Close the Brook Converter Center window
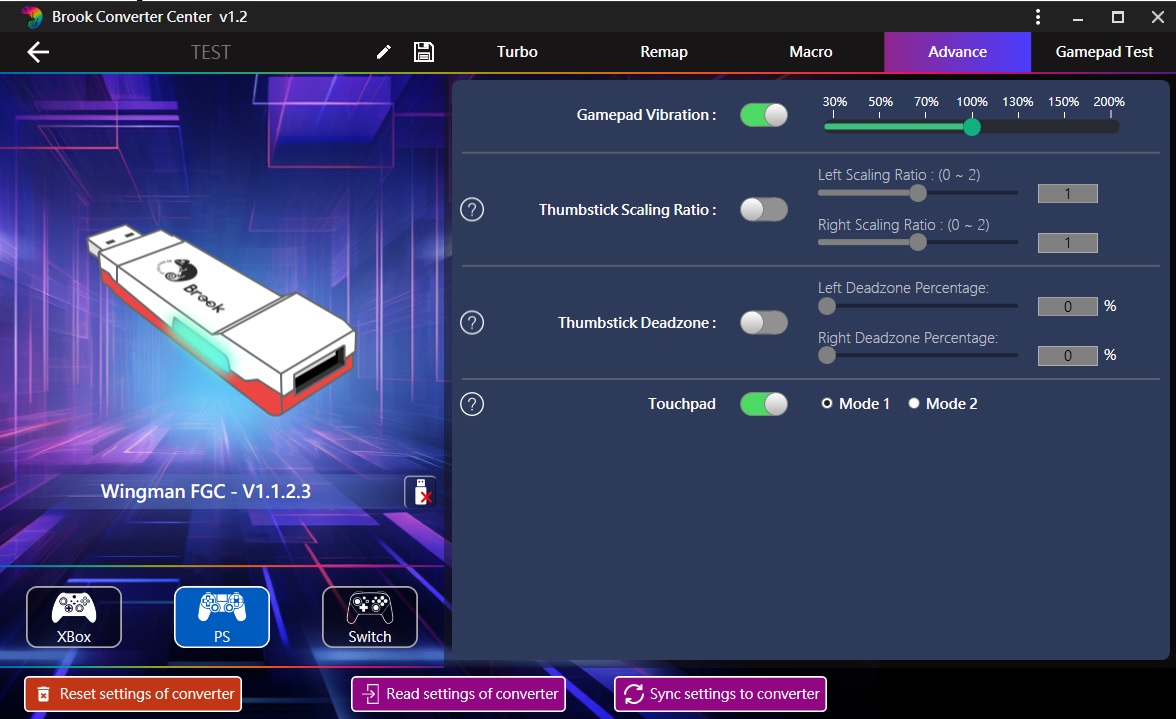1176x719 pixels. pyautogui.click(x=1157, y=17)
